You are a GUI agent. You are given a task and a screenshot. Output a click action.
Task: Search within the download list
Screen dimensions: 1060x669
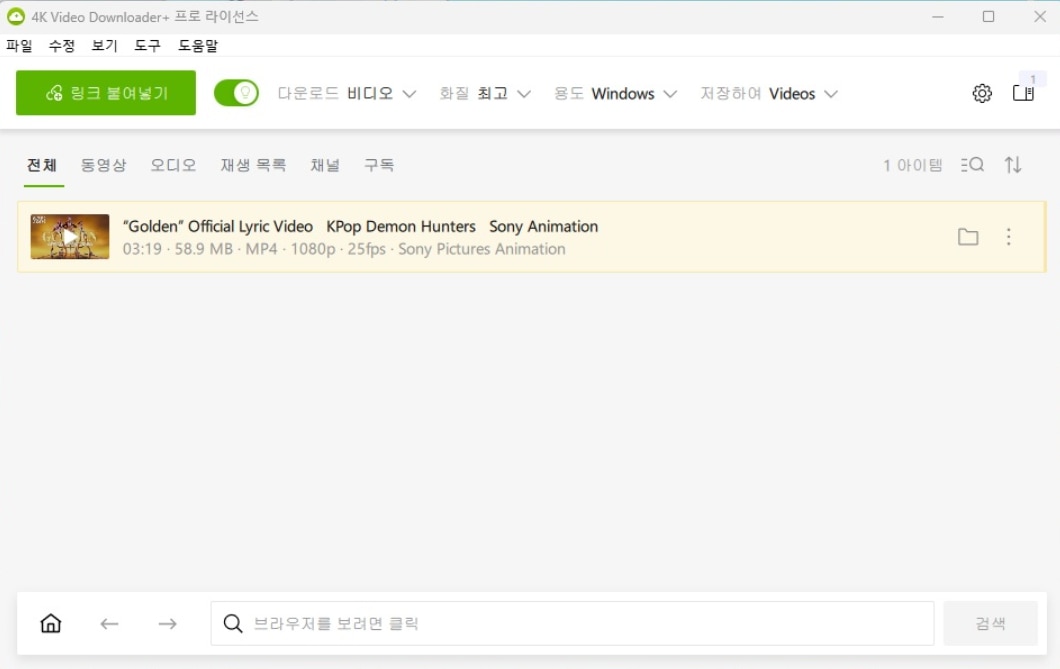pyautogui.click(x=971, y=165)
